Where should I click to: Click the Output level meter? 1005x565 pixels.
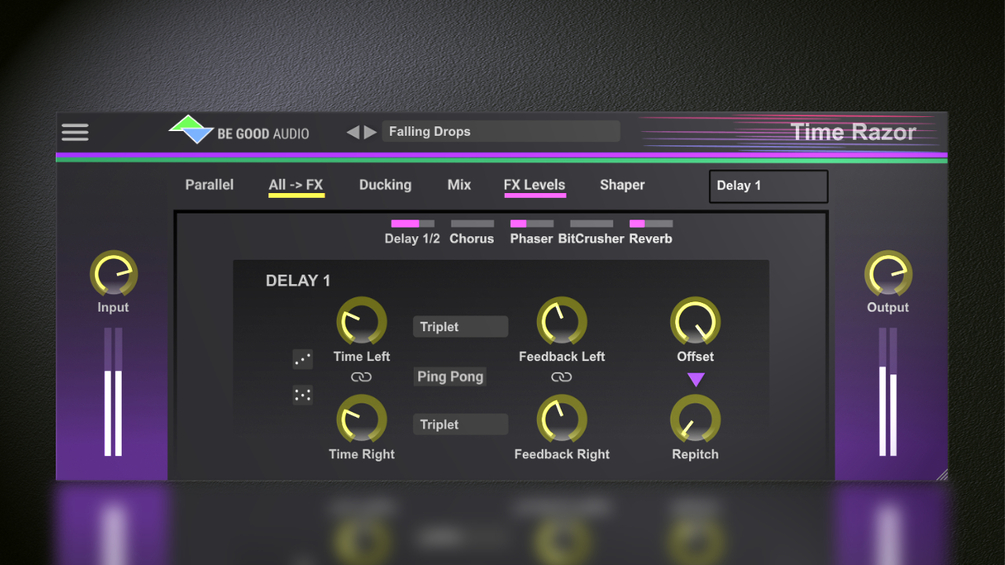tap(888, 392)
